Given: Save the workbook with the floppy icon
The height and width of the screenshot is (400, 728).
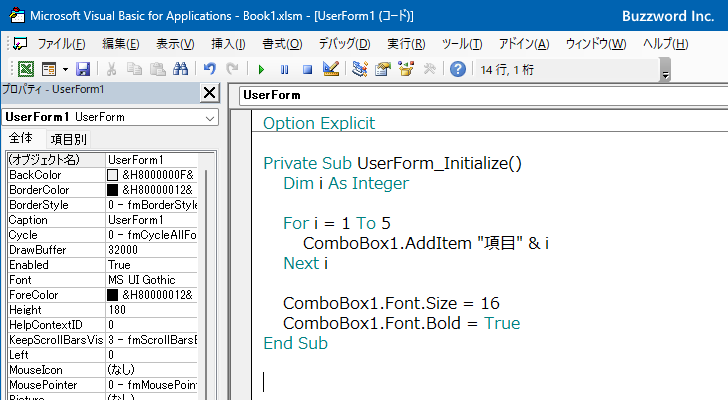Looking at the screenshot, I should pos(83,69).
